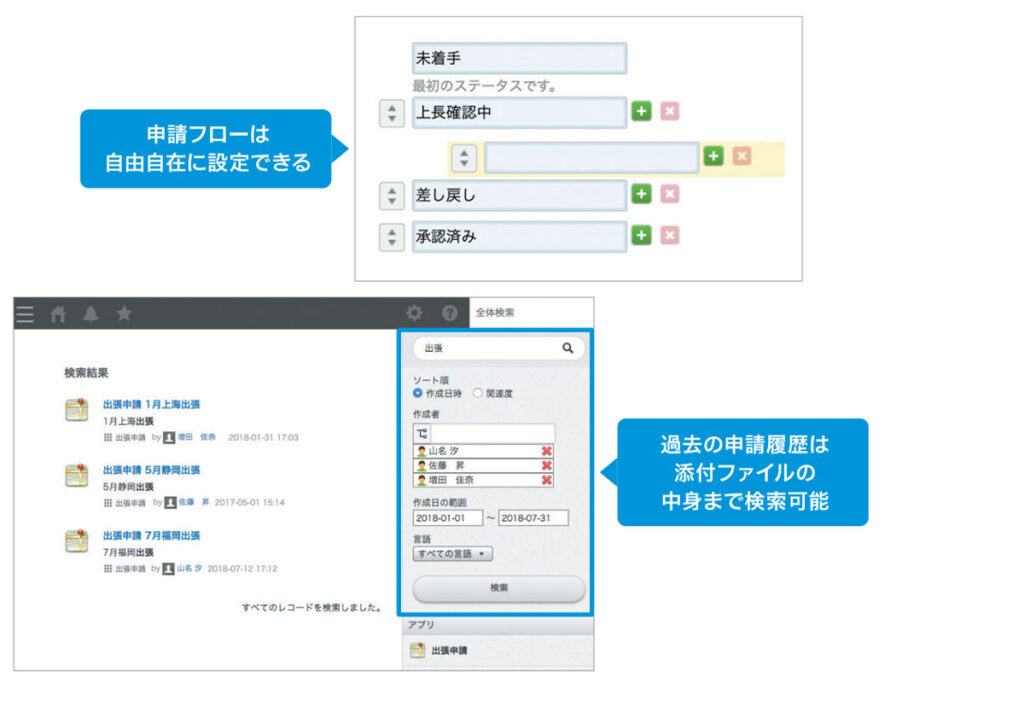
Task: Click the green plus beside 承認済み status
Action: [641, 237]
